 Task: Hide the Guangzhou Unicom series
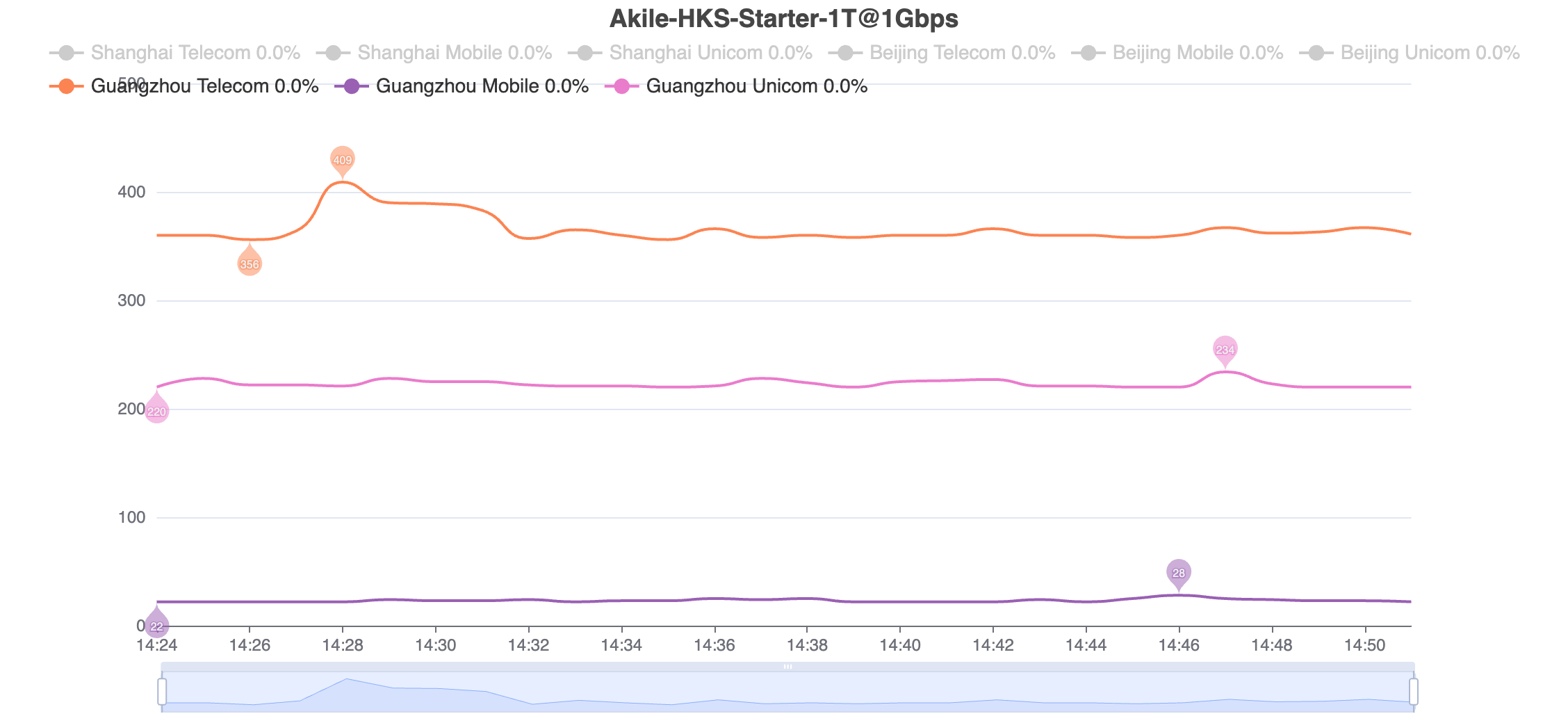pyautogui.click(x=736, y=86)
